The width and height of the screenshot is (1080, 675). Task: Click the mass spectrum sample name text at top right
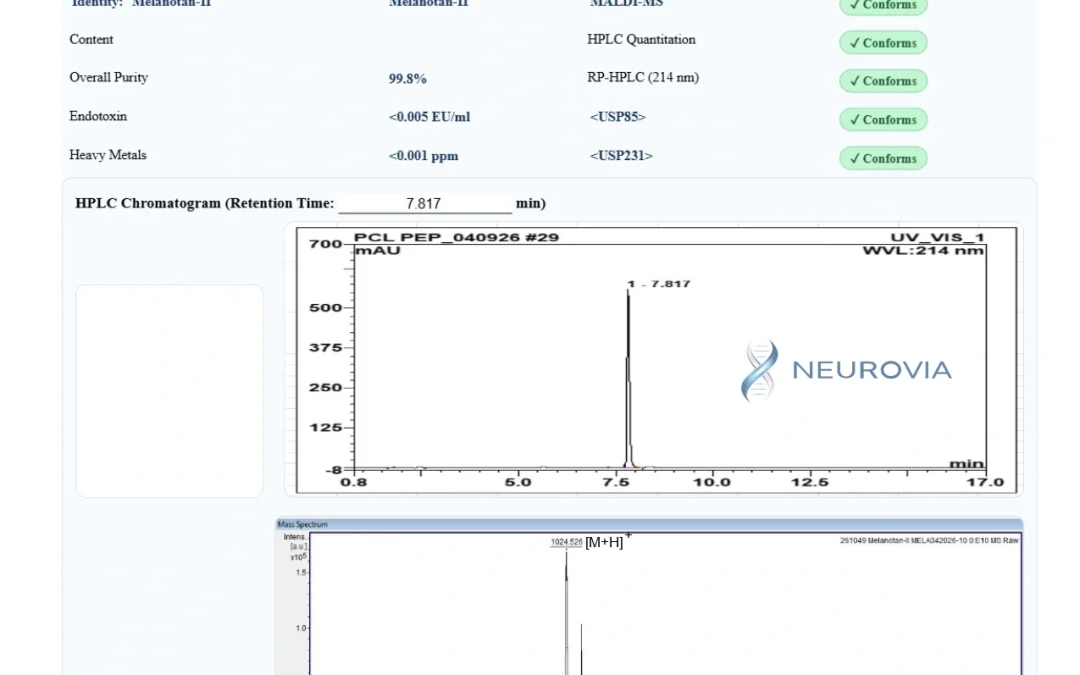[x=928, y=541]
